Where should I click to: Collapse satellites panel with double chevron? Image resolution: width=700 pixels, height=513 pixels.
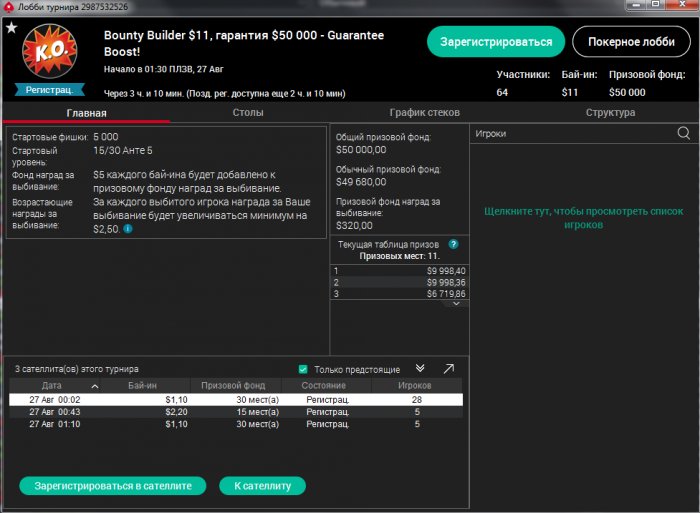pos(420,368)
